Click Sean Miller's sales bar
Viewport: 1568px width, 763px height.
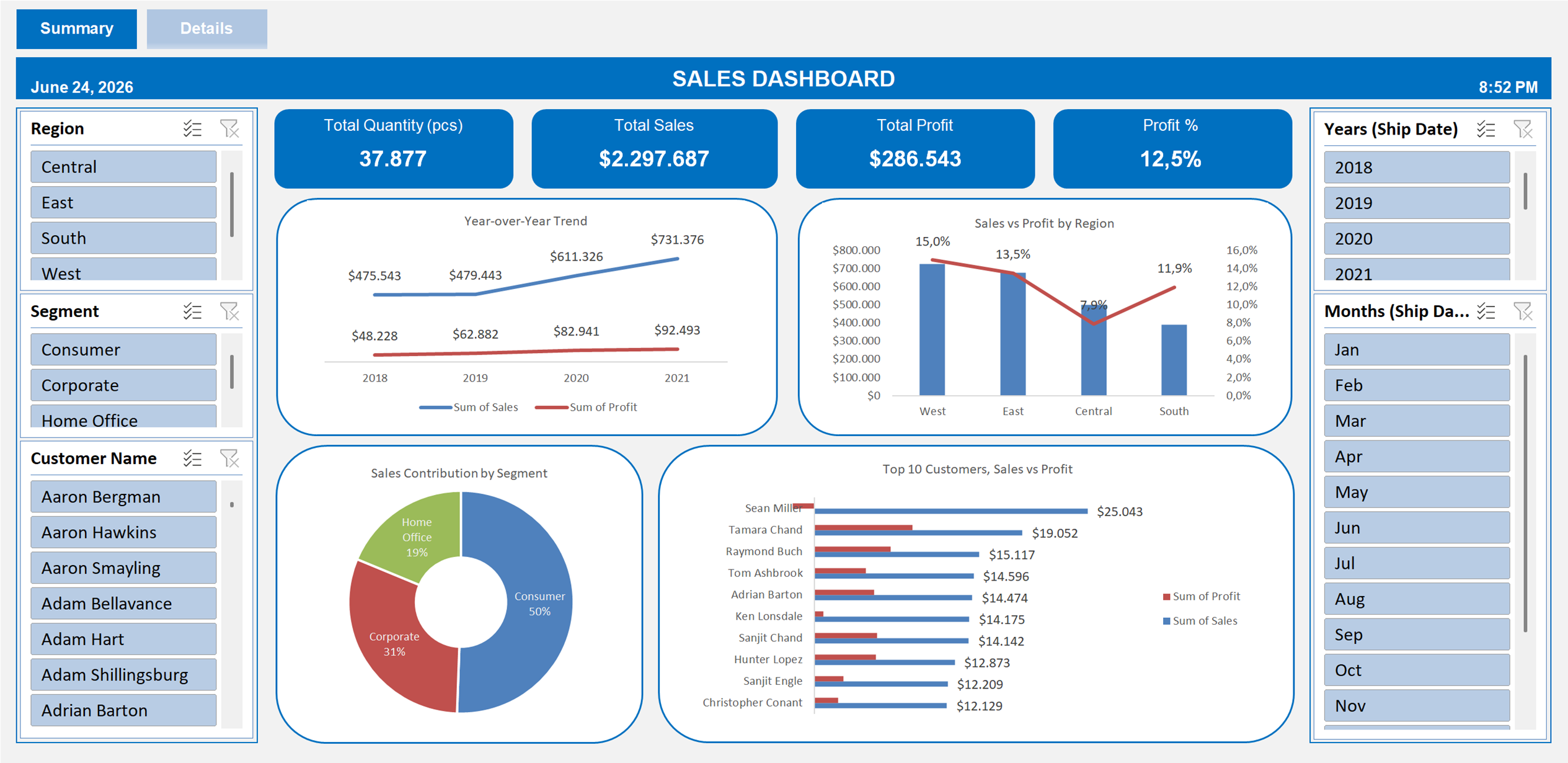(x=951, y=511)
